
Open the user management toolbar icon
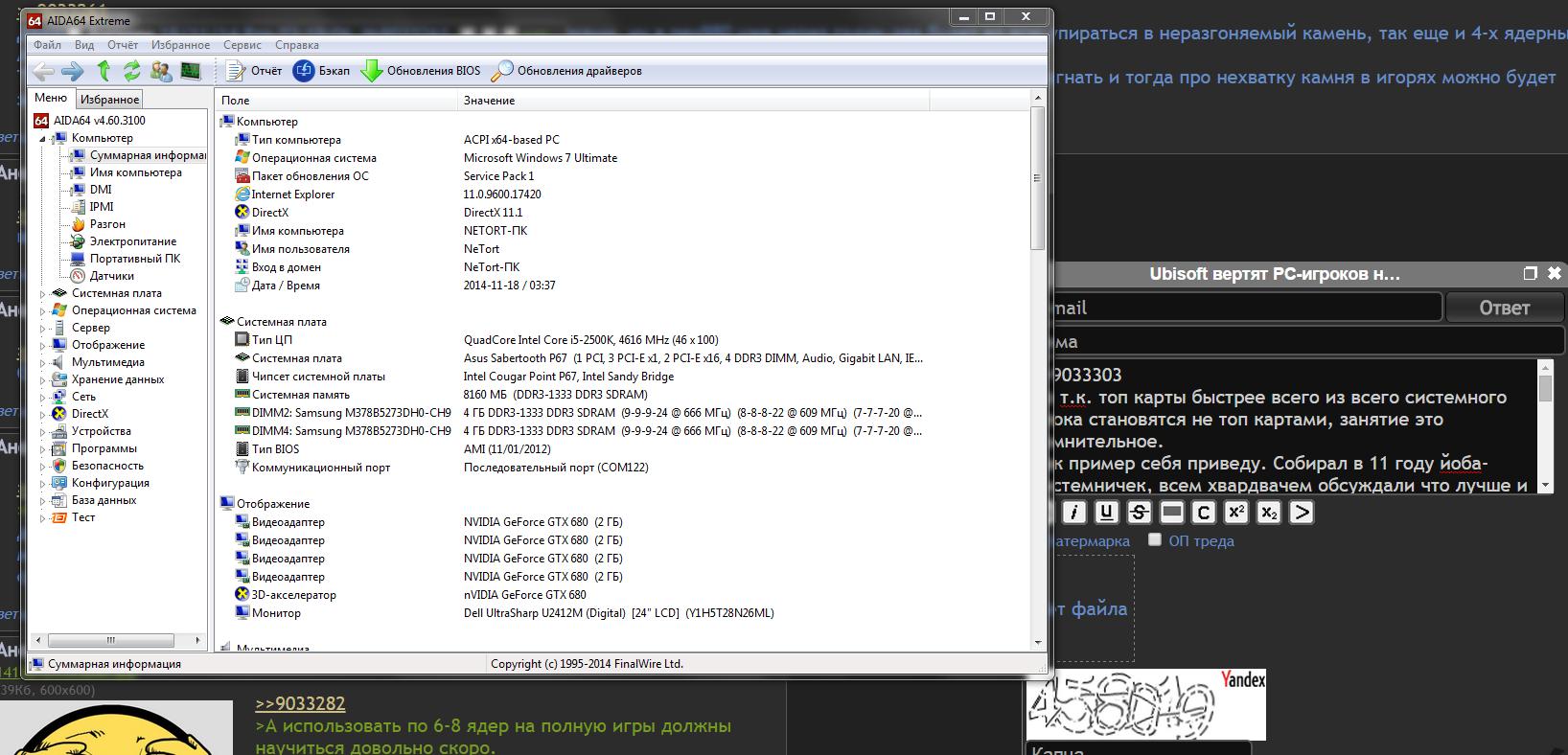pos(161,71)
